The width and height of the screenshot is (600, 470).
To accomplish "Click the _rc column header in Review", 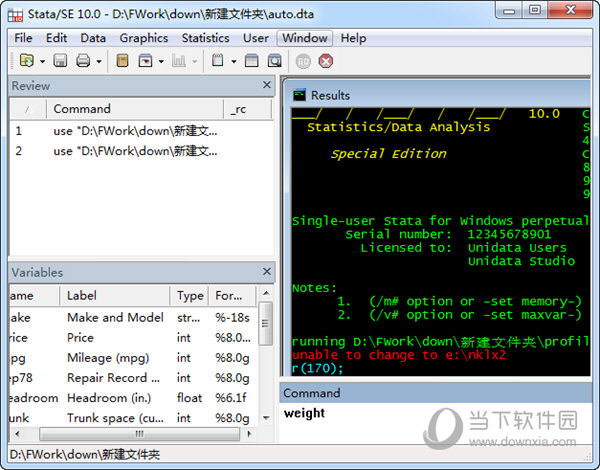I will click(247, 109).
